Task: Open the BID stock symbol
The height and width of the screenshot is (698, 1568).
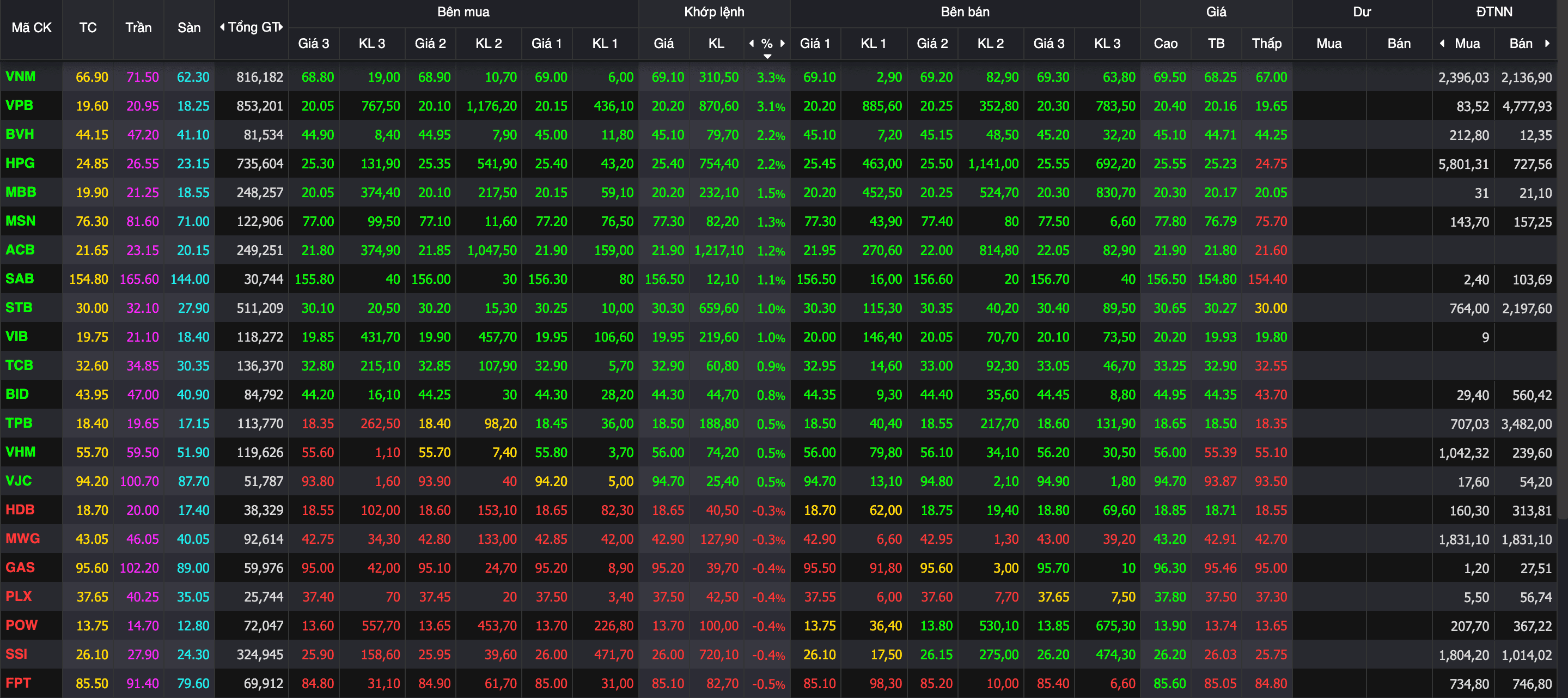Action: [x=17, y=394]
